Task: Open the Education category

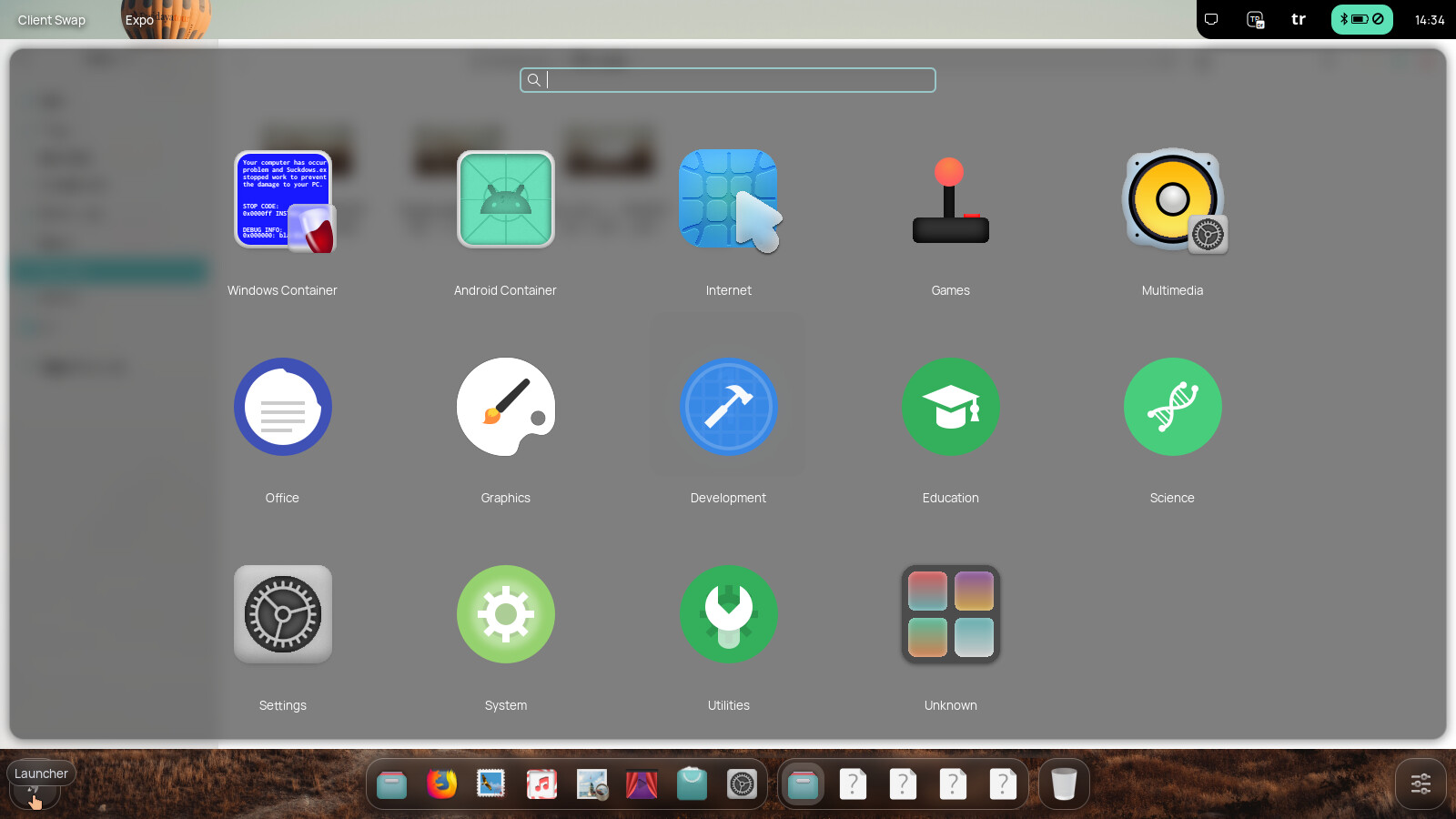Action: coord(950,407)
